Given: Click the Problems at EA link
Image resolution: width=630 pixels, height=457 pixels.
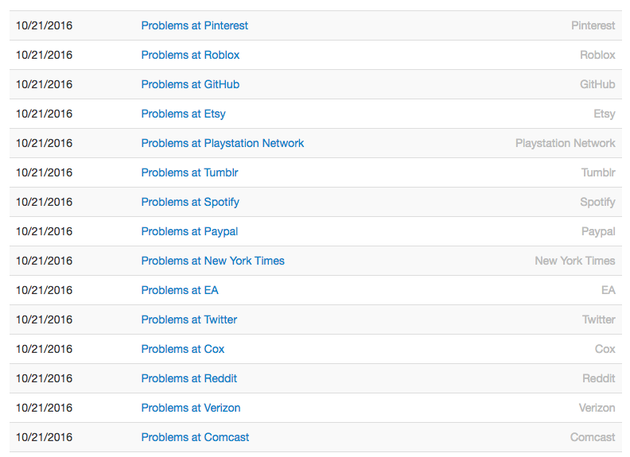Looking at the screenshot, I should (179, 290).
